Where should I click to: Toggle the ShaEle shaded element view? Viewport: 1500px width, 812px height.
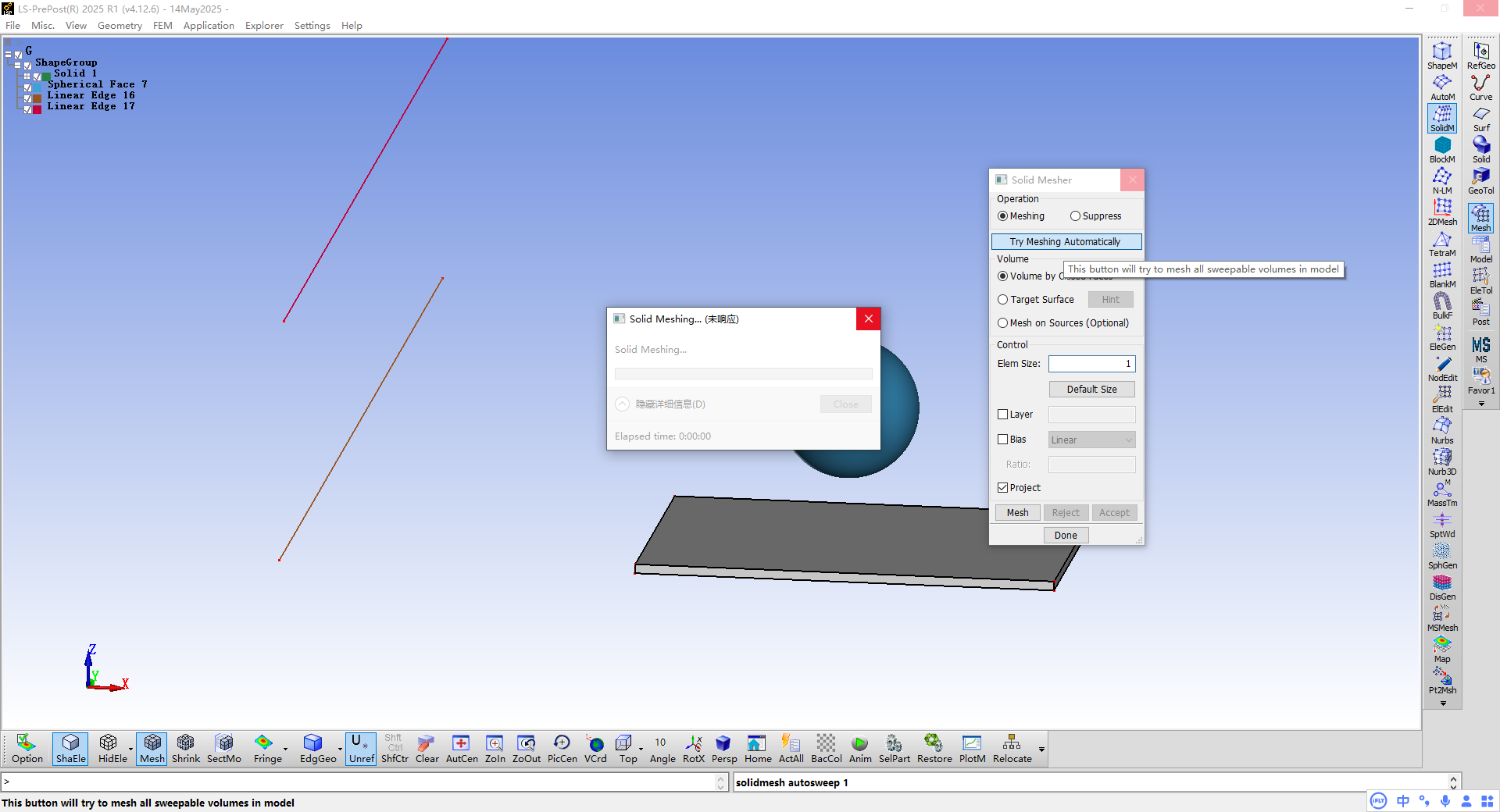click(70, 748)
